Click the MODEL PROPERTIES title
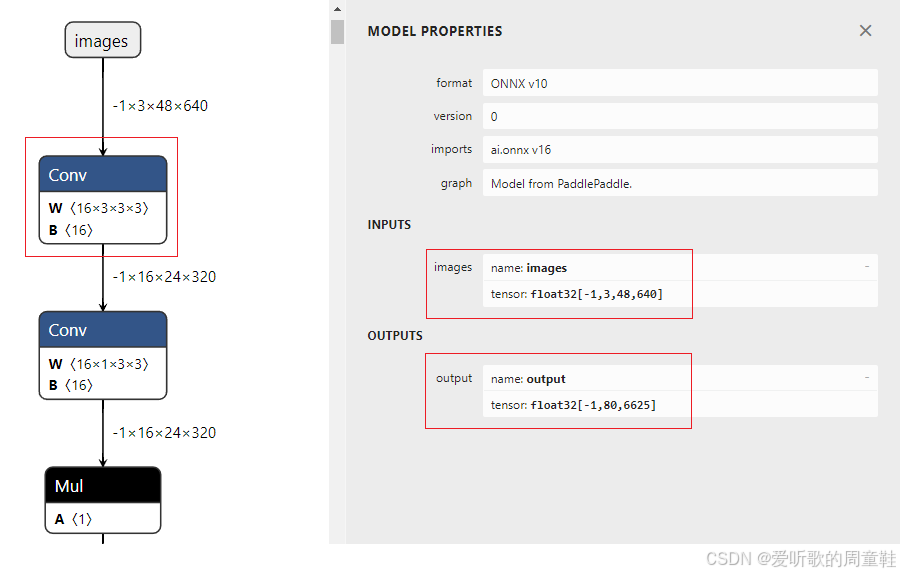Screen dimensions: 900x574 435,31
